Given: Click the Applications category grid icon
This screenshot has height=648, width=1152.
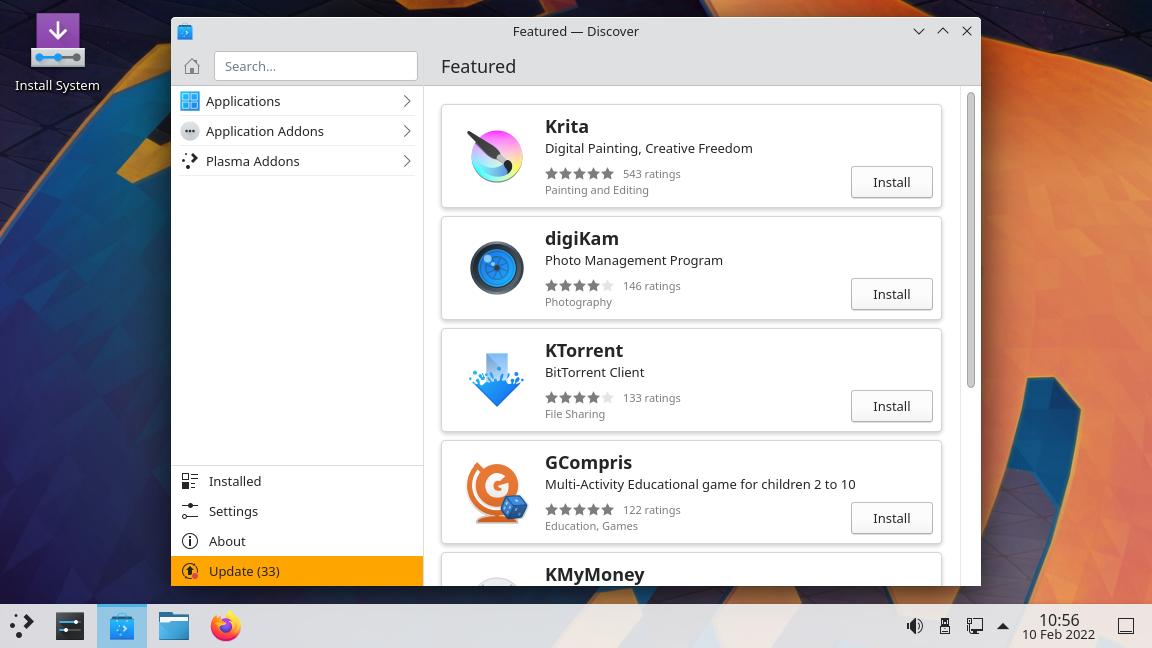Looking at the screenshot, I should coord(190,101).
